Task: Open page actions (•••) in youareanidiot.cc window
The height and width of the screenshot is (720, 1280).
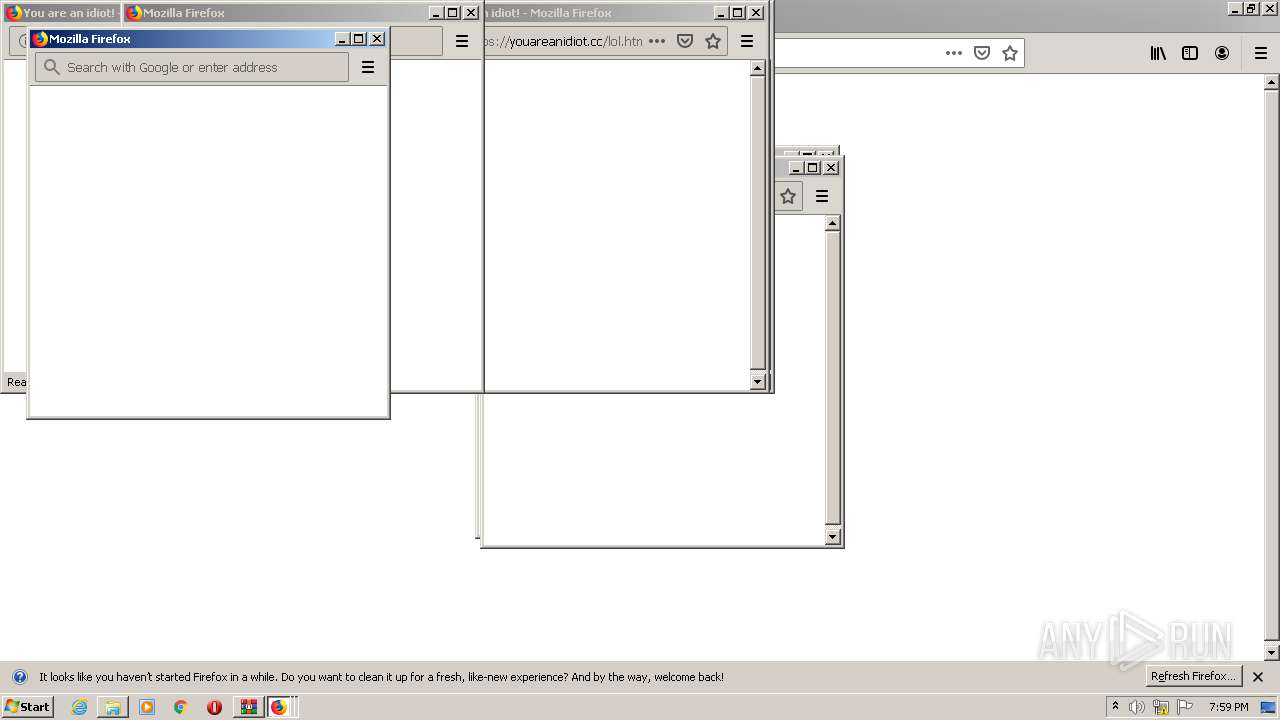Action: click(657, 41)
